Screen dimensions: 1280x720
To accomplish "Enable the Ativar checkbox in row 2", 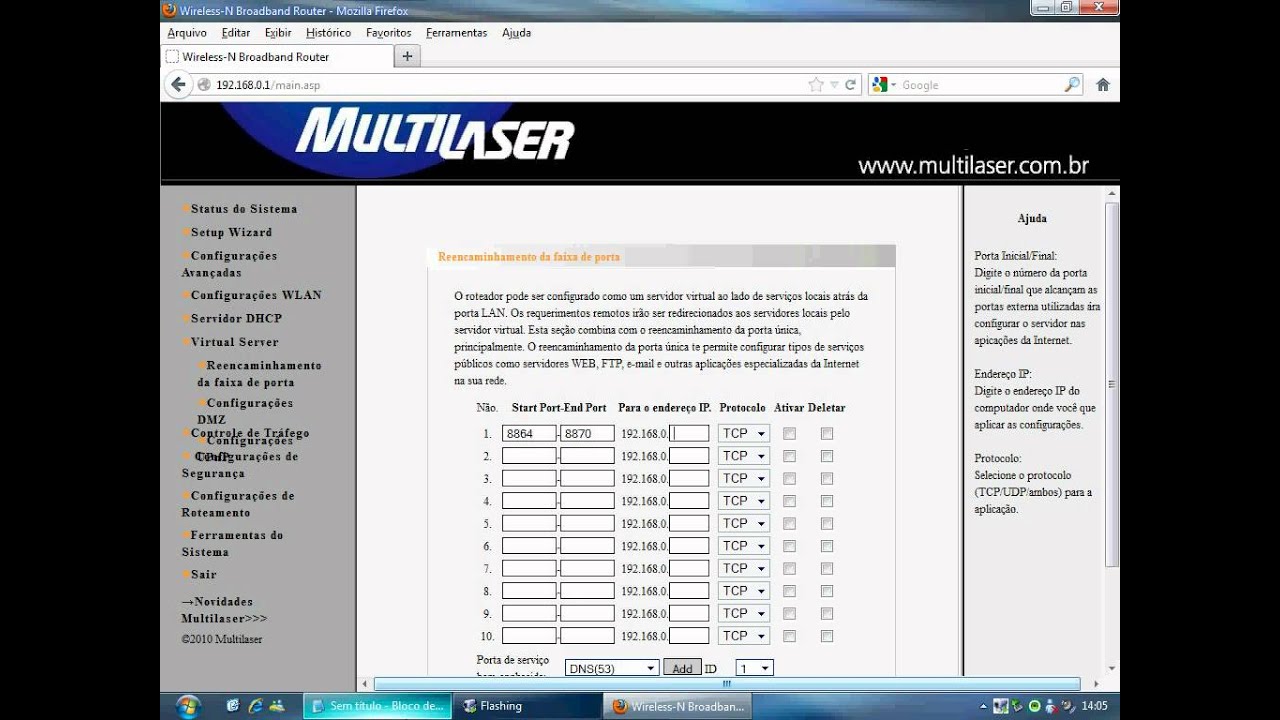I will [x=789, y=456].
